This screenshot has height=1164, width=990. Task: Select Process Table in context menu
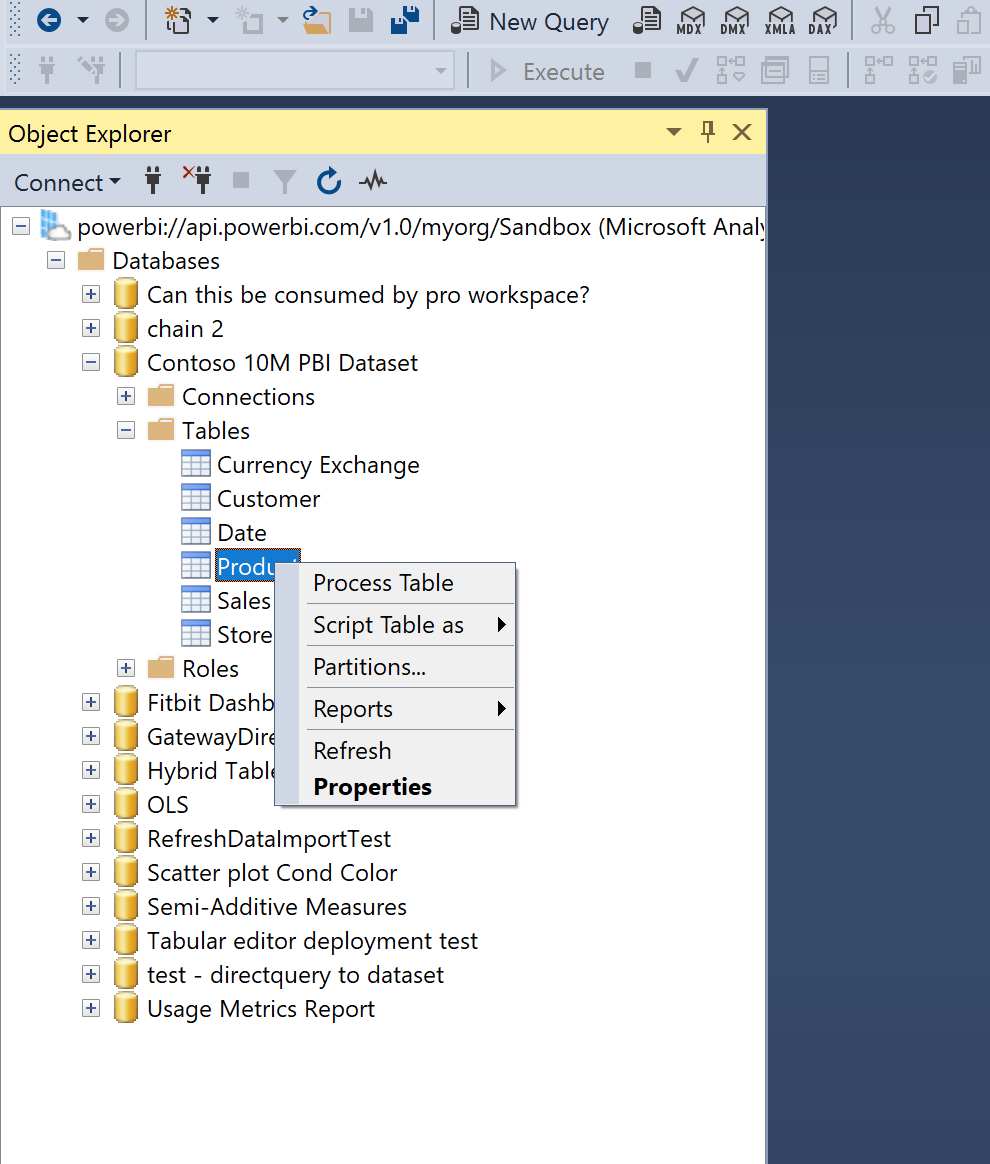(383, 583)
